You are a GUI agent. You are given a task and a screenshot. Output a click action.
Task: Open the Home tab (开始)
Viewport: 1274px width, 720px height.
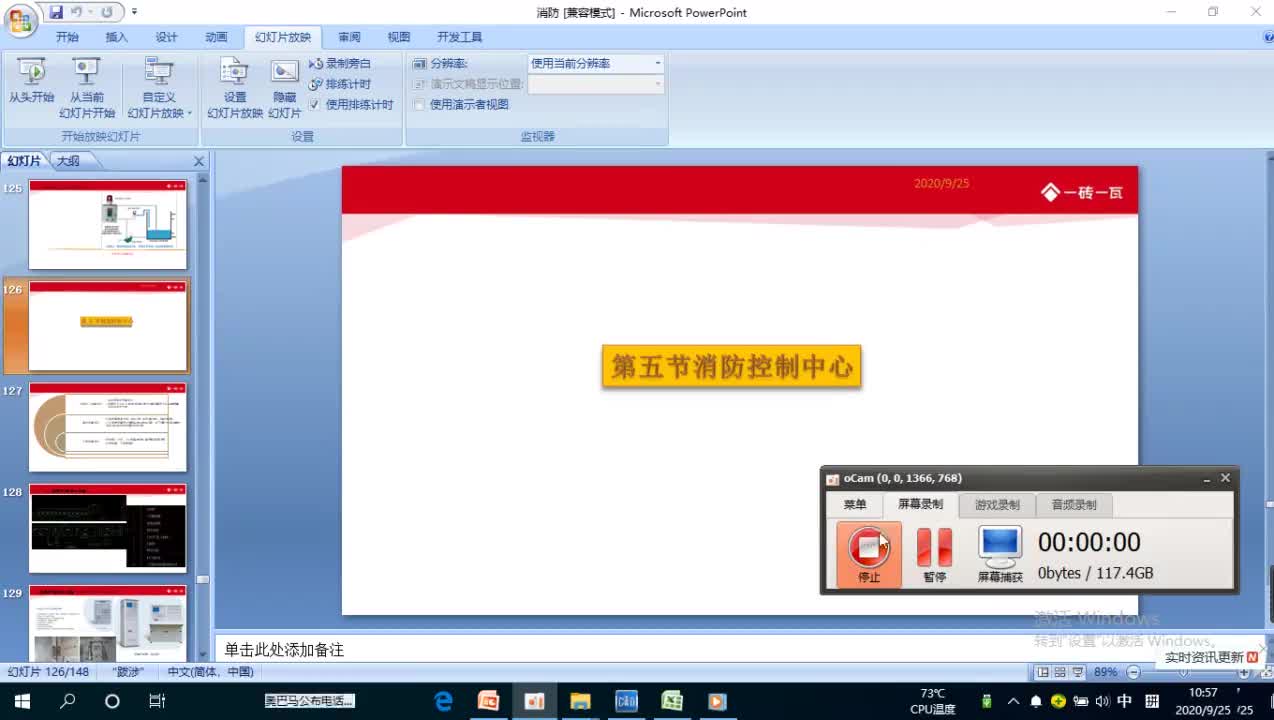pos(67,37)
